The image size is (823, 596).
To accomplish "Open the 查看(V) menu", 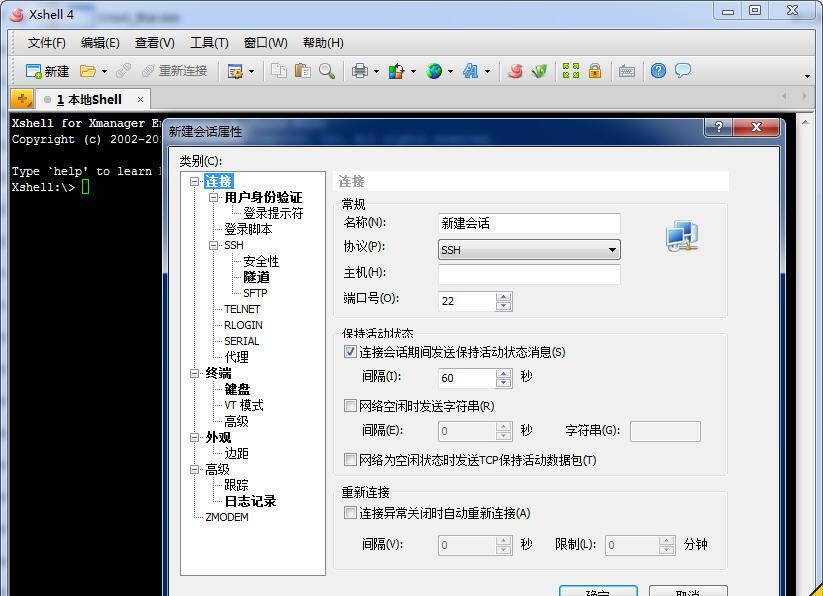I will pyautogui.click(x=155, y=42).
